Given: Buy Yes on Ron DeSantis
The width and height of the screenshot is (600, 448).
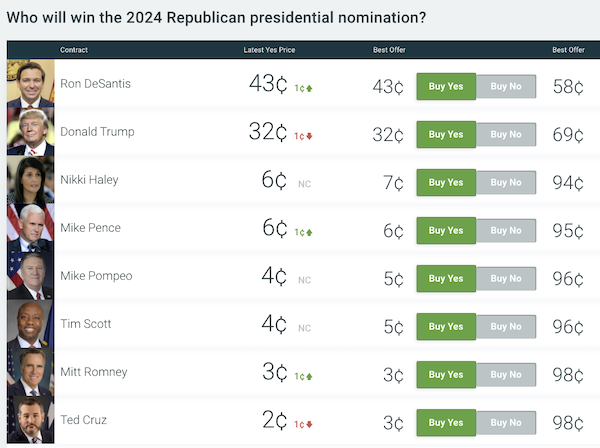Looking at the screenshot, I should 446,86.
